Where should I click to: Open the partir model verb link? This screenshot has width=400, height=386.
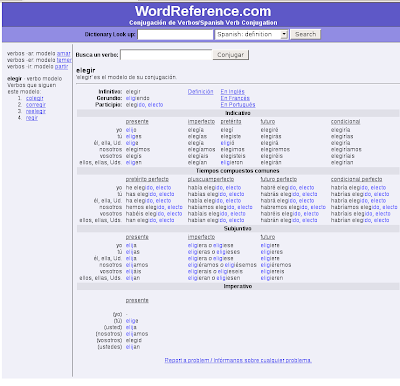(x=61, y=67)
